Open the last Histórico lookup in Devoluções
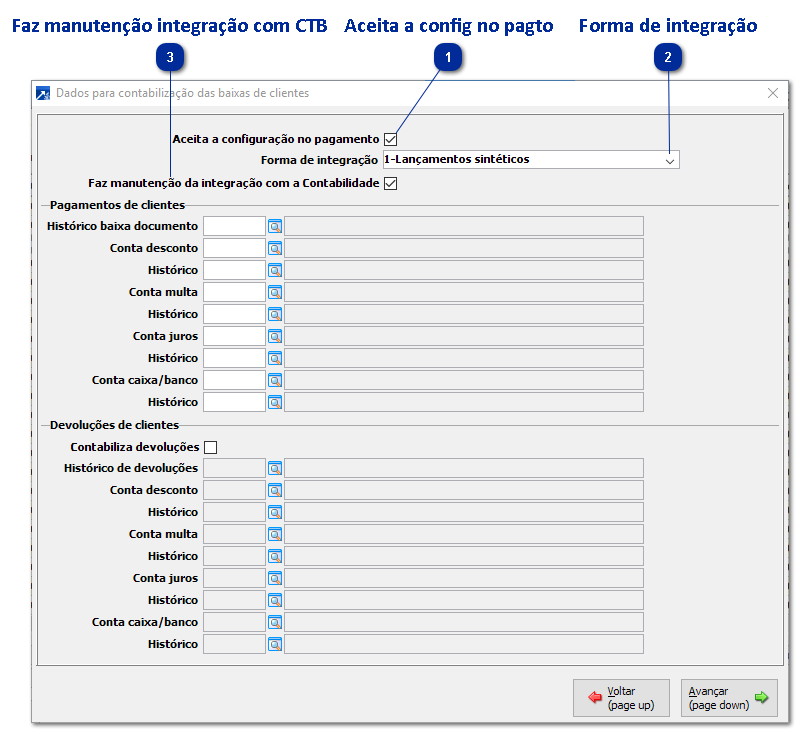Screen dimensions: 802x734 coord(277,644)
